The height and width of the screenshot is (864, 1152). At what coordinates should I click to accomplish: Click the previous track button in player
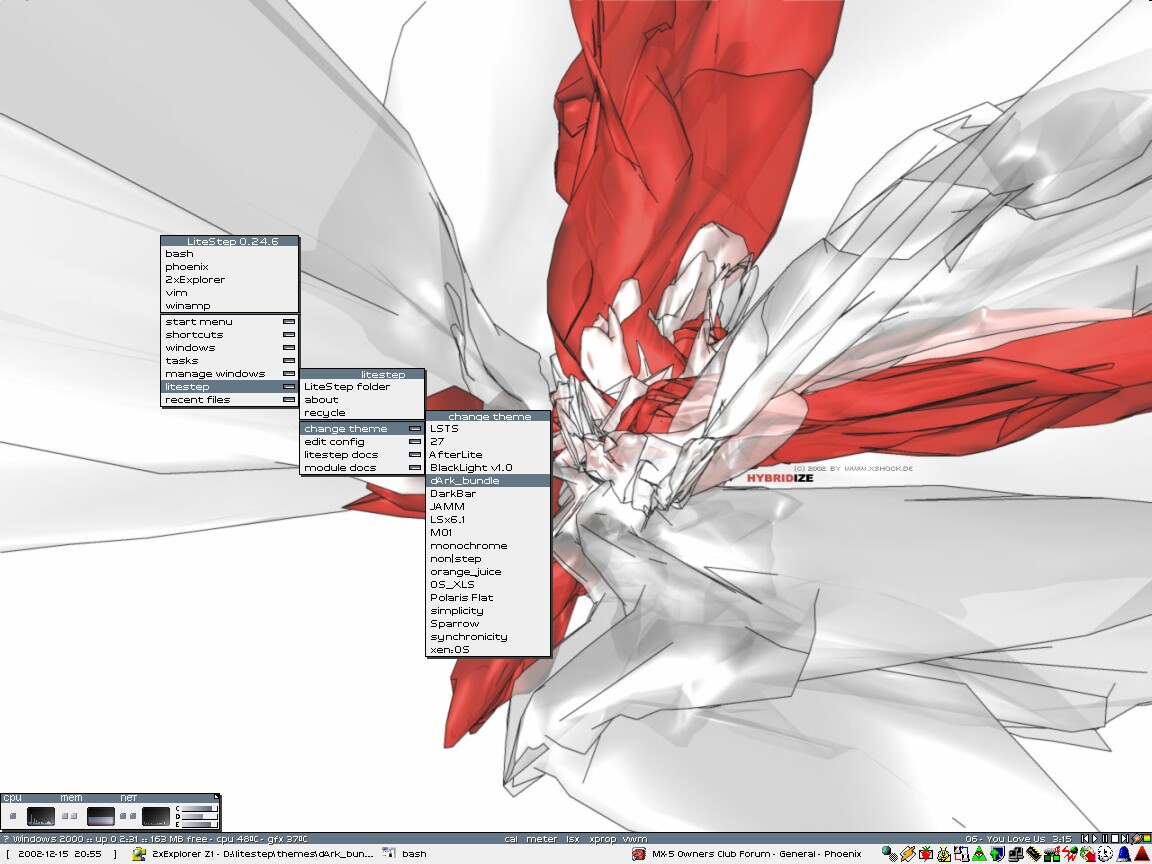click(x=1086, y=839)
